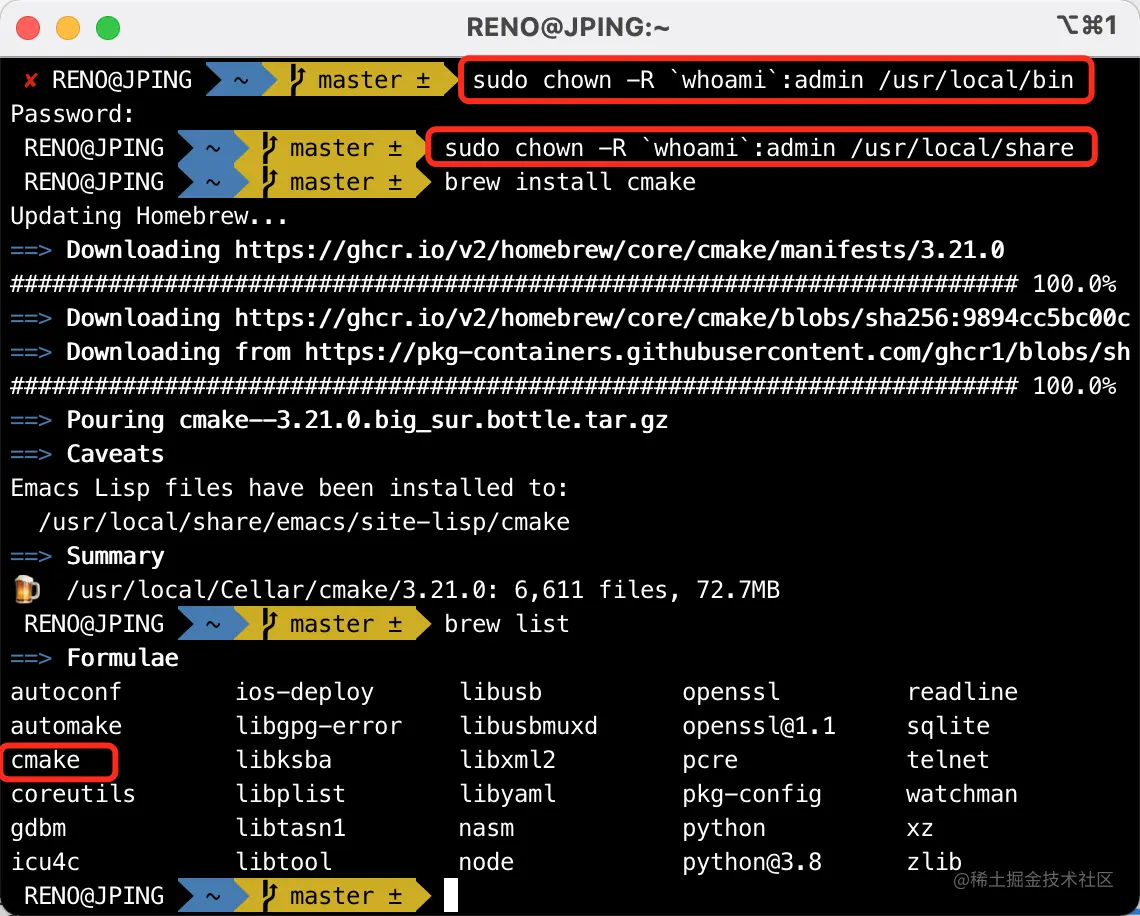
Task: Click 'automake' in the formulae list
Action: click(66, 726)
